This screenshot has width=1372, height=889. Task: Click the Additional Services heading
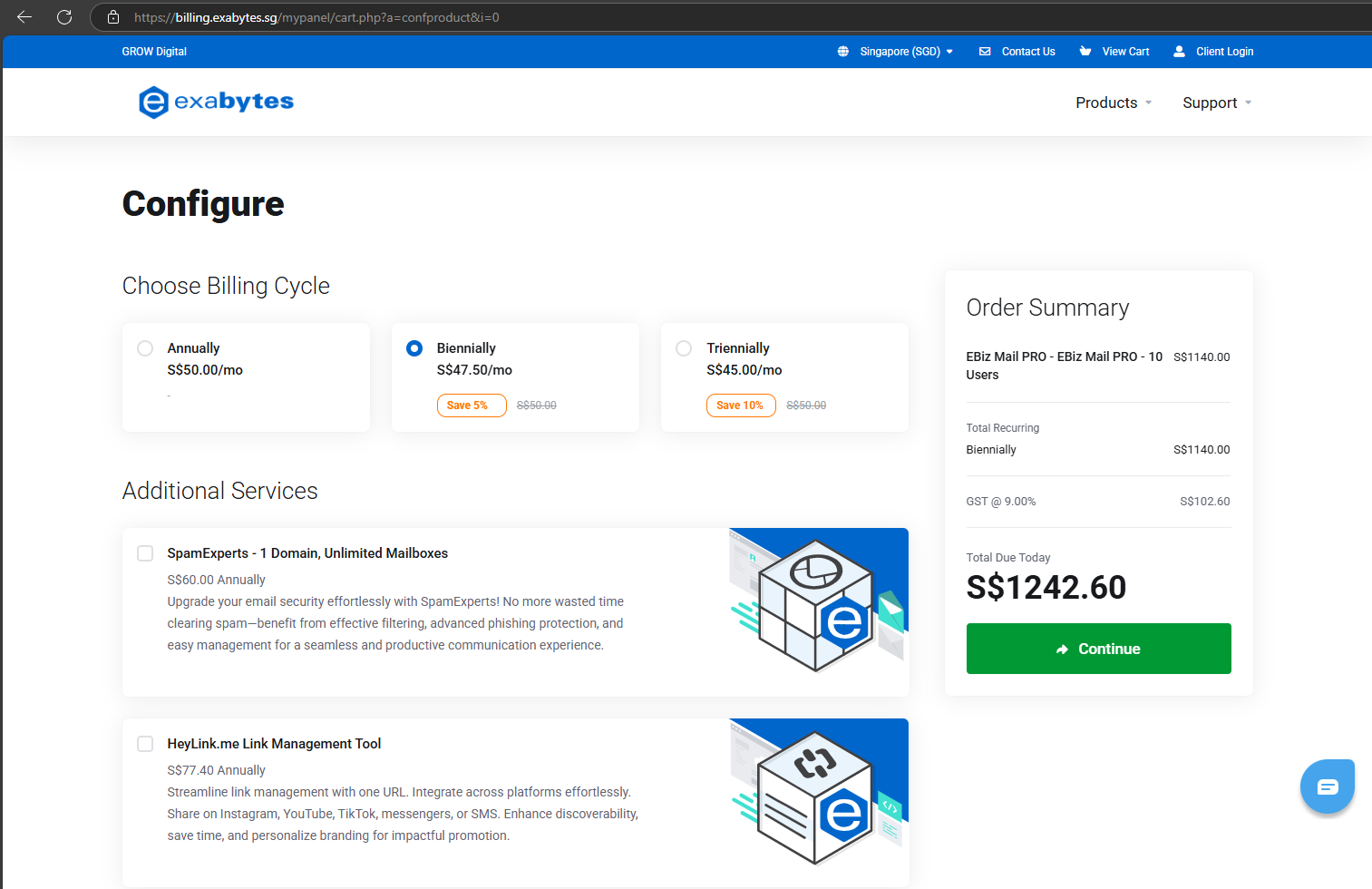pyautogui.click(x=220, y=491)
